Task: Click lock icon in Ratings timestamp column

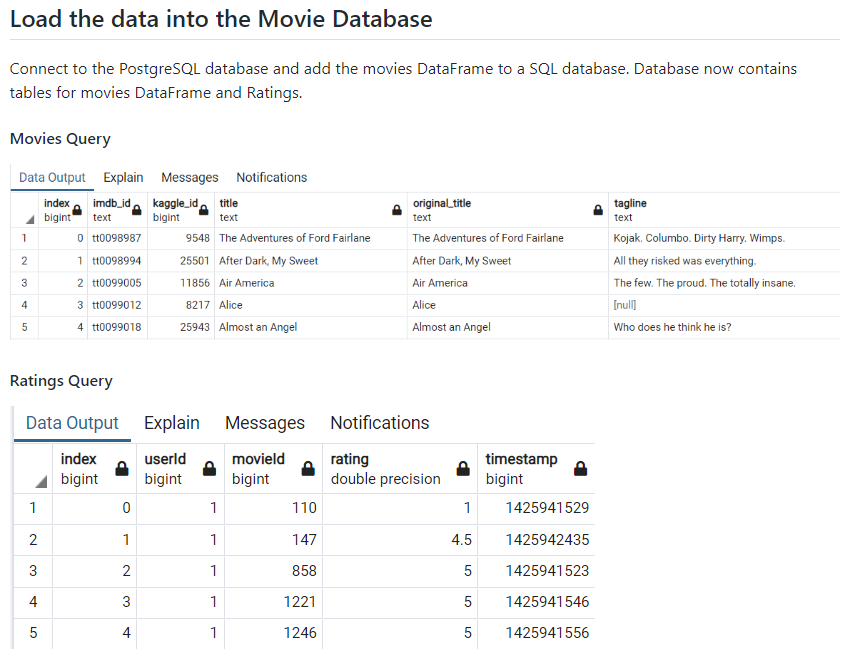Action: [580, 469]
